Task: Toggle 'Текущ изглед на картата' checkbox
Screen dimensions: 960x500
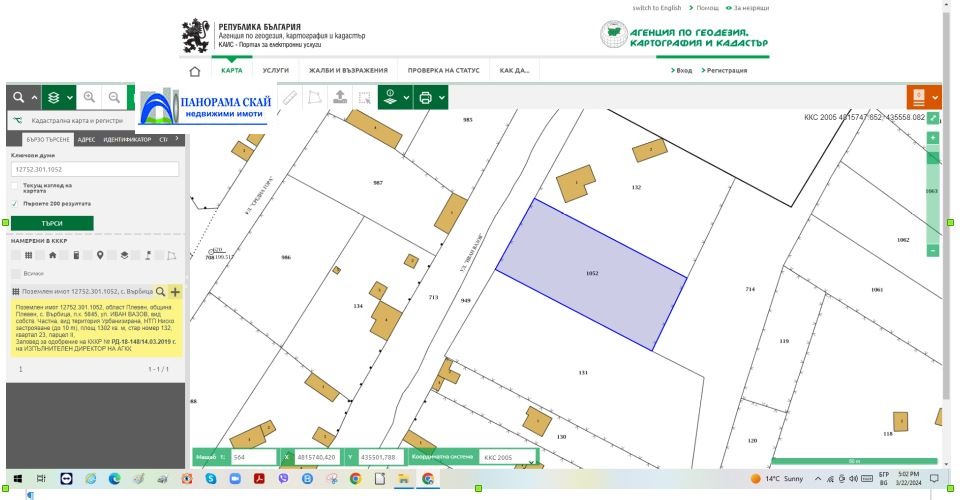Action: (15, 186)
